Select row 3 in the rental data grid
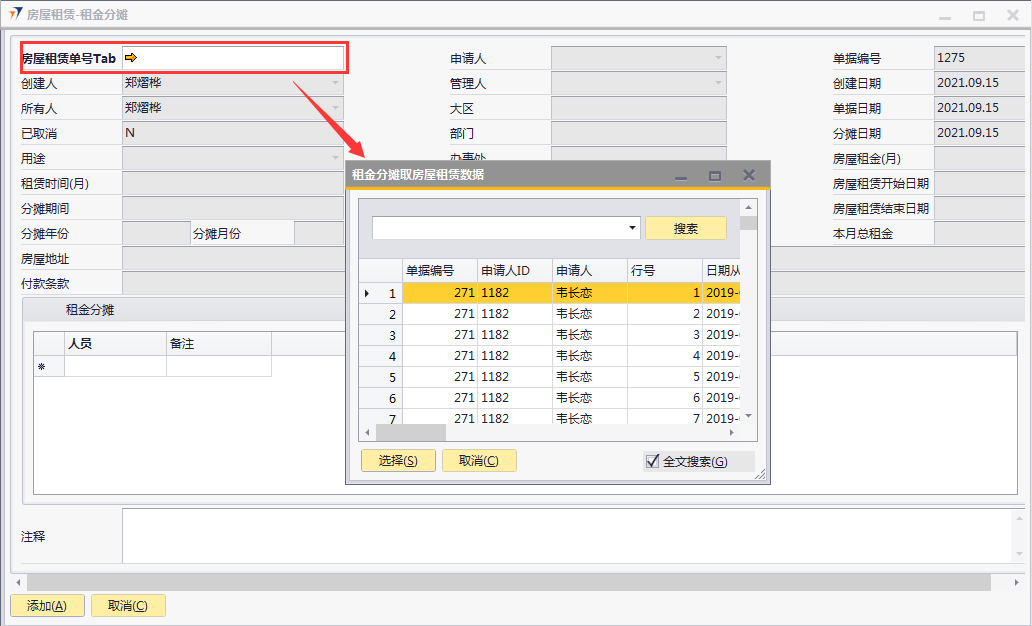Image resolution: width=1032 pixels, height=626 pixels. (392, 335)
